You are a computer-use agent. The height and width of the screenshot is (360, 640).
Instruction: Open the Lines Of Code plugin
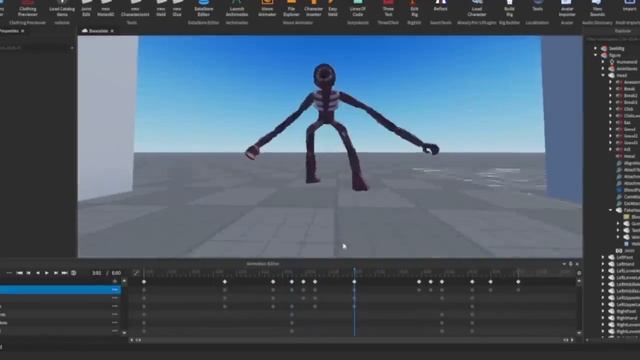coord(358,9)
